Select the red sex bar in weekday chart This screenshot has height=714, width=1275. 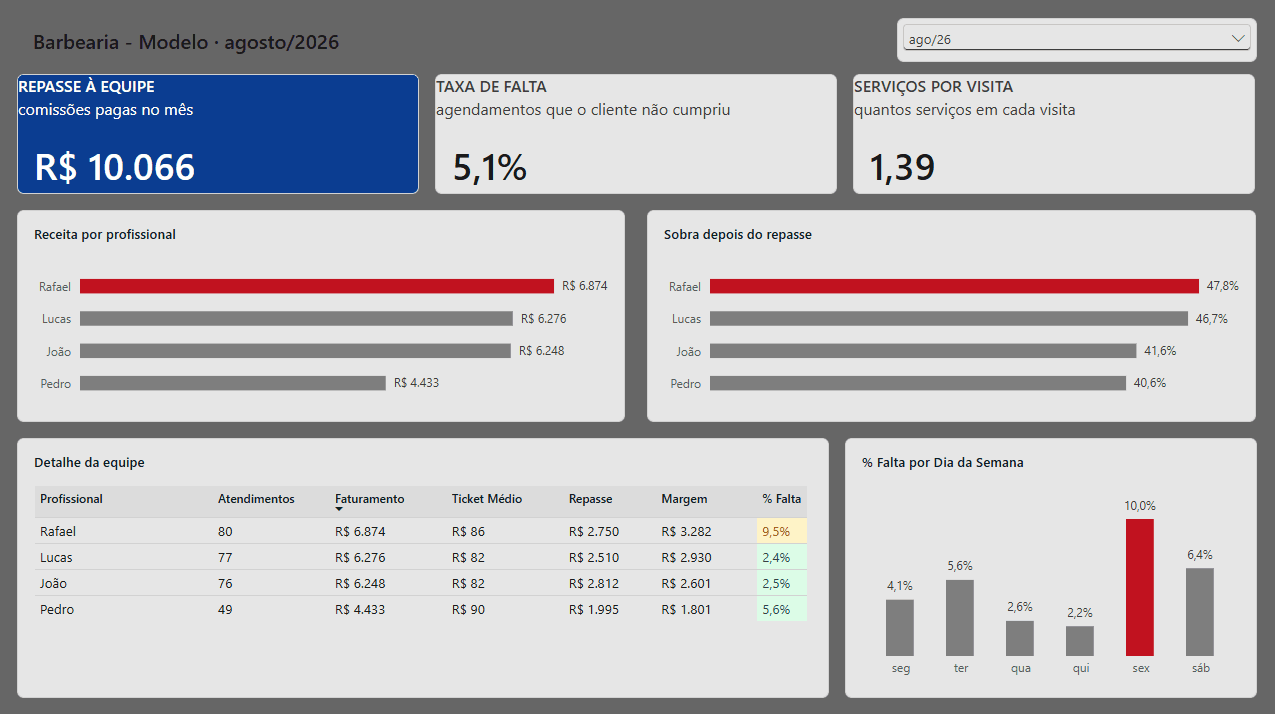[1140, 587]
